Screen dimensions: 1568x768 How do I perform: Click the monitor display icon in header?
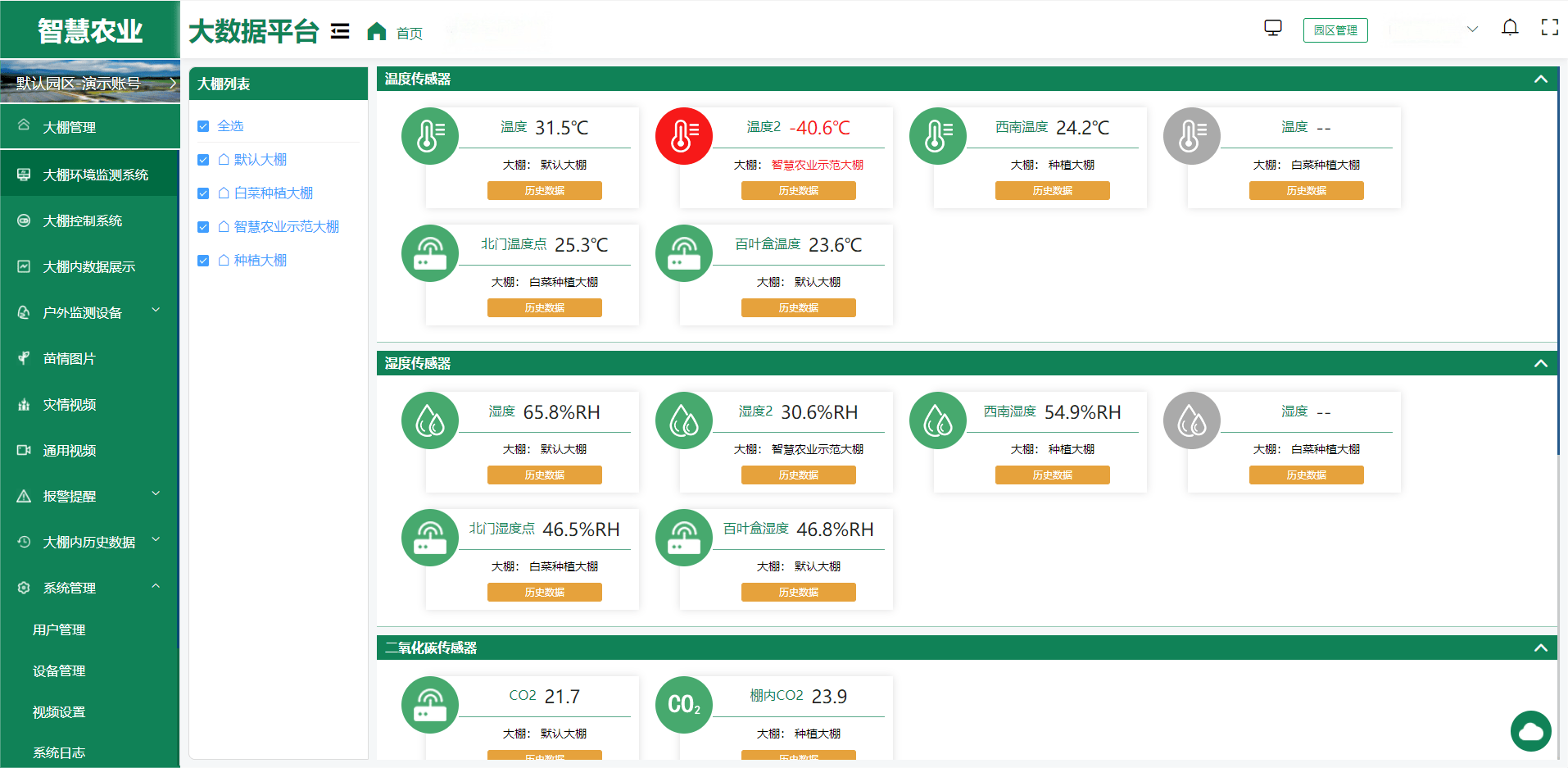pyautogui.click(x=1272, y=29)
